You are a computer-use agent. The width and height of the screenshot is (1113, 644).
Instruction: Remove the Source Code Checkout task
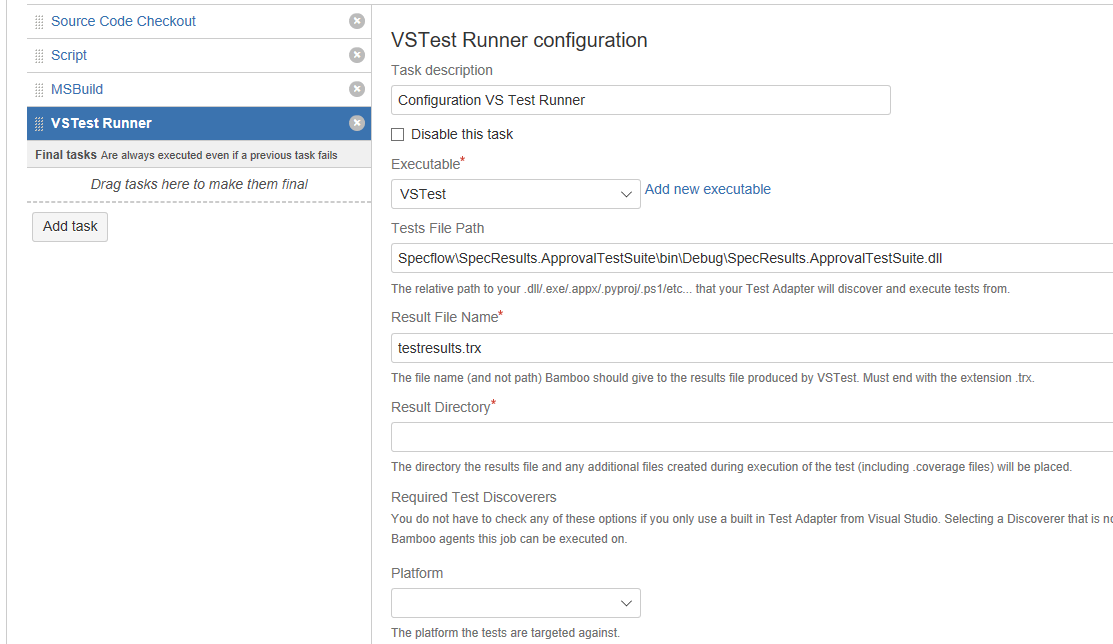pos(357,20)
